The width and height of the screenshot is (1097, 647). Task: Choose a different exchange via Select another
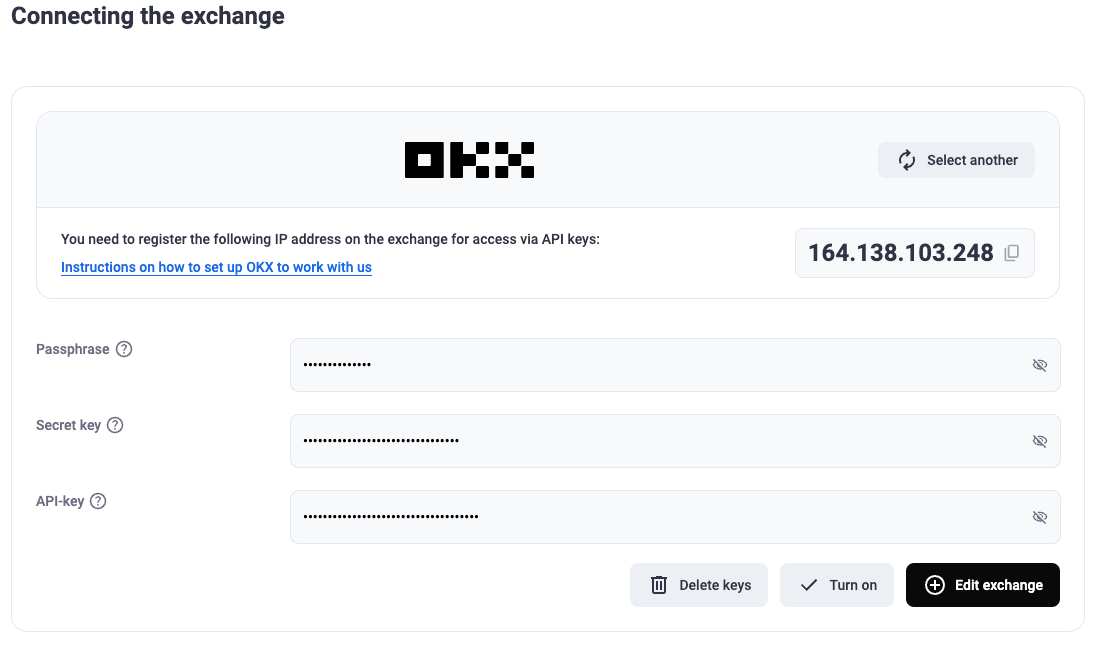point(956,160)
